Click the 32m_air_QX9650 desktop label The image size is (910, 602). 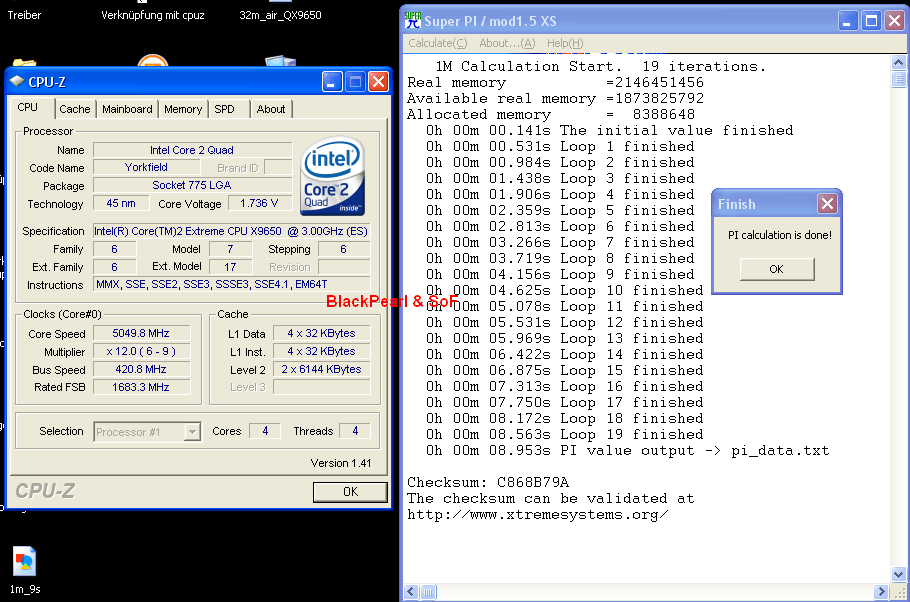click(280, 15)
